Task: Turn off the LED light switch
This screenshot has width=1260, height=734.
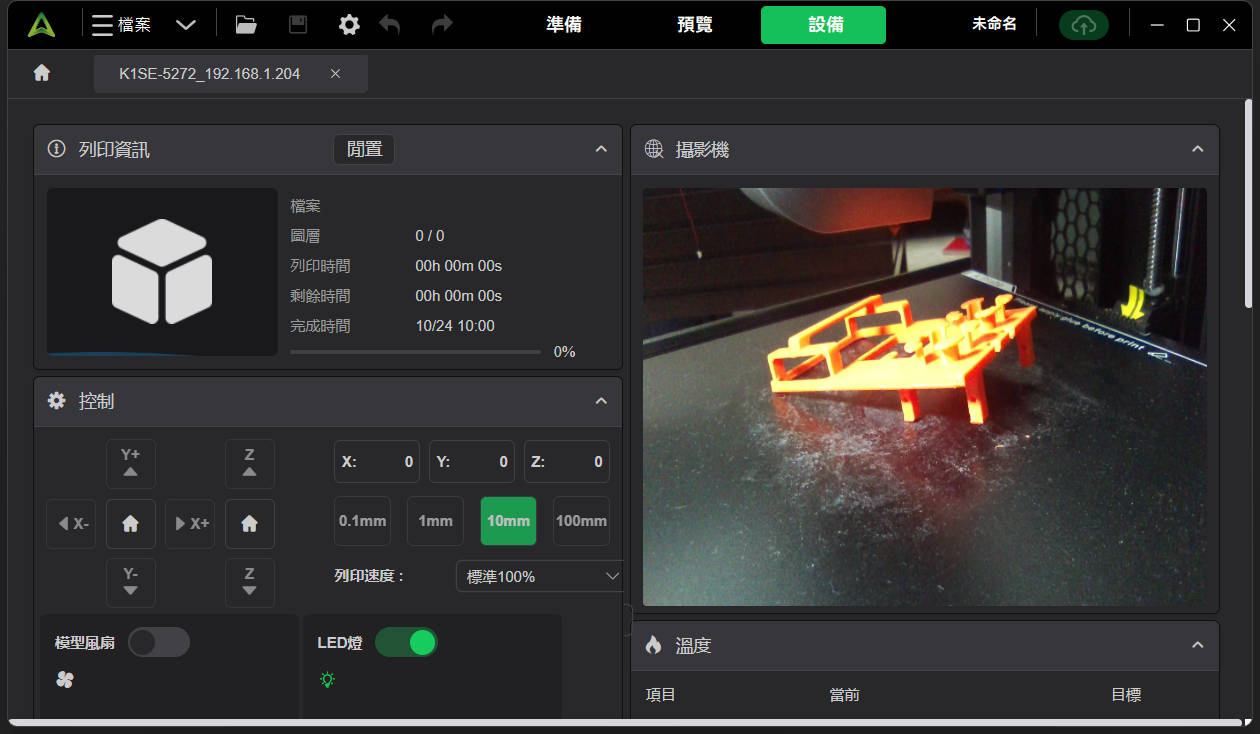Action: tap(406, 642)
